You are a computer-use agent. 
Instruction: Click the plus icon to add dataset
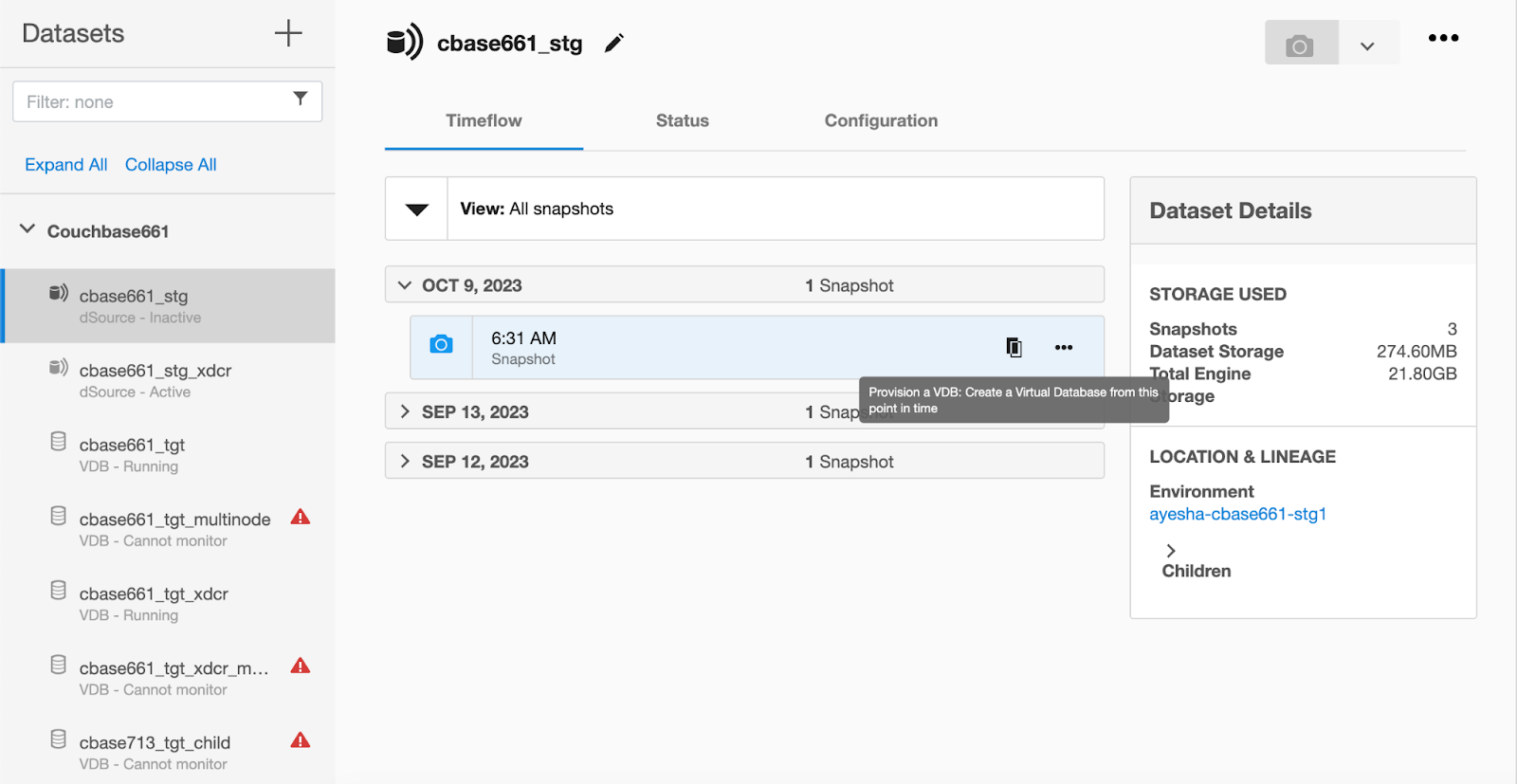(288, 33)
